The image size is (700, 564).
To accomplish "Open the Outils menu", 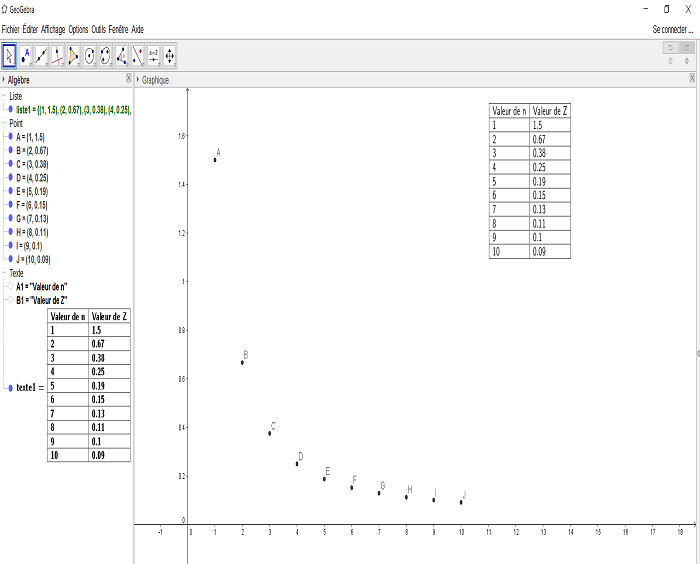I will (x=98, y=30).
